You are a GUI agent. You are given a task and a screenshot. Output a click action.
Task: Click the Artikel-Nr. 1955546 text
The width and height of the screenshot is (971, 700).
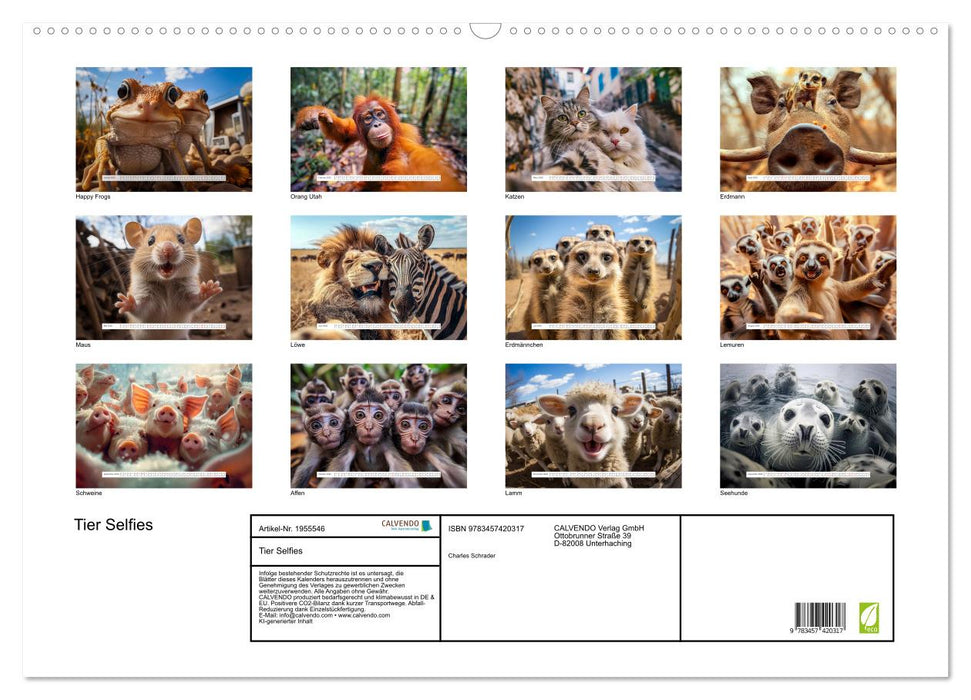[292, 528]
